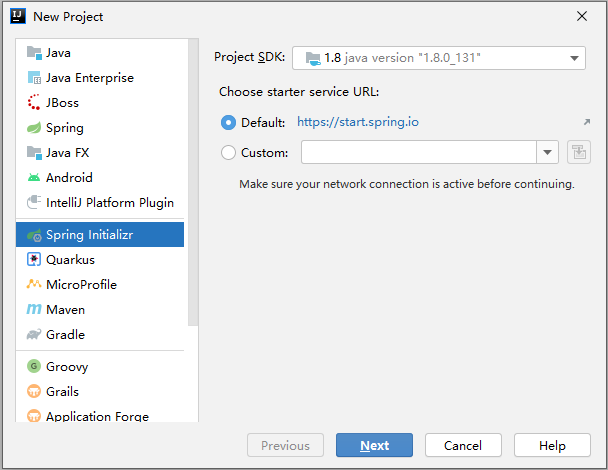Select the Quarkus project icon
Viewport: 608px width, 470px height.
(x=34, y=260)
